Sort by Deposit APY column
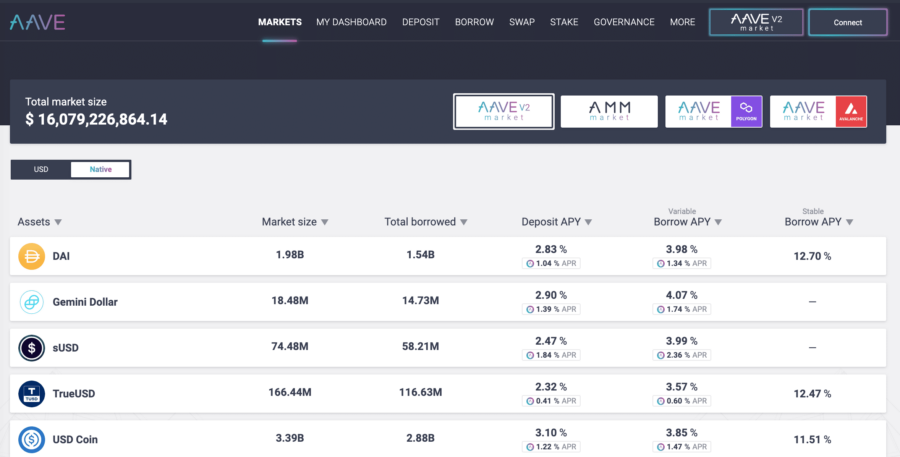This screenshot has width=900, height=457. coord(557,222)
